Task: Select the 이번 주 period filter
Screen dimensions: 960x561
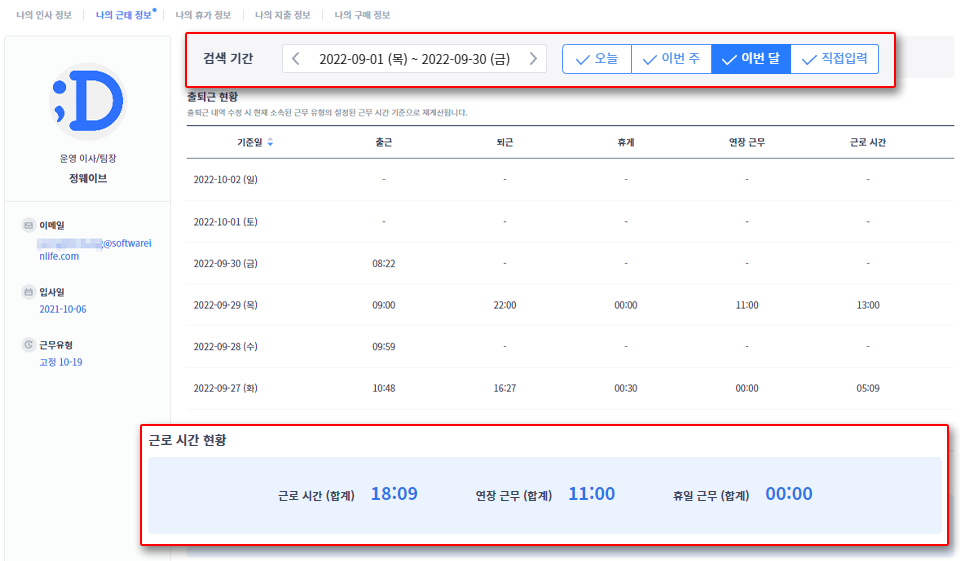Action: (671, 59)
